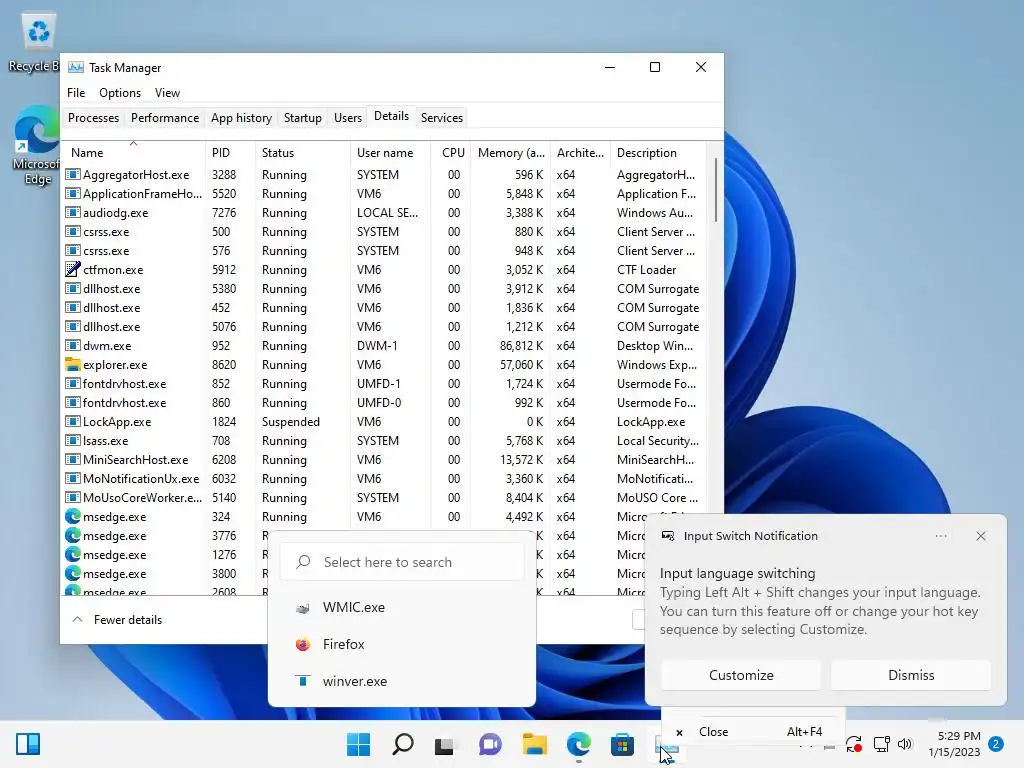This screenshot has width=1024, height=768.
Task: Click the Select here to search field
Action: point(402,562)
